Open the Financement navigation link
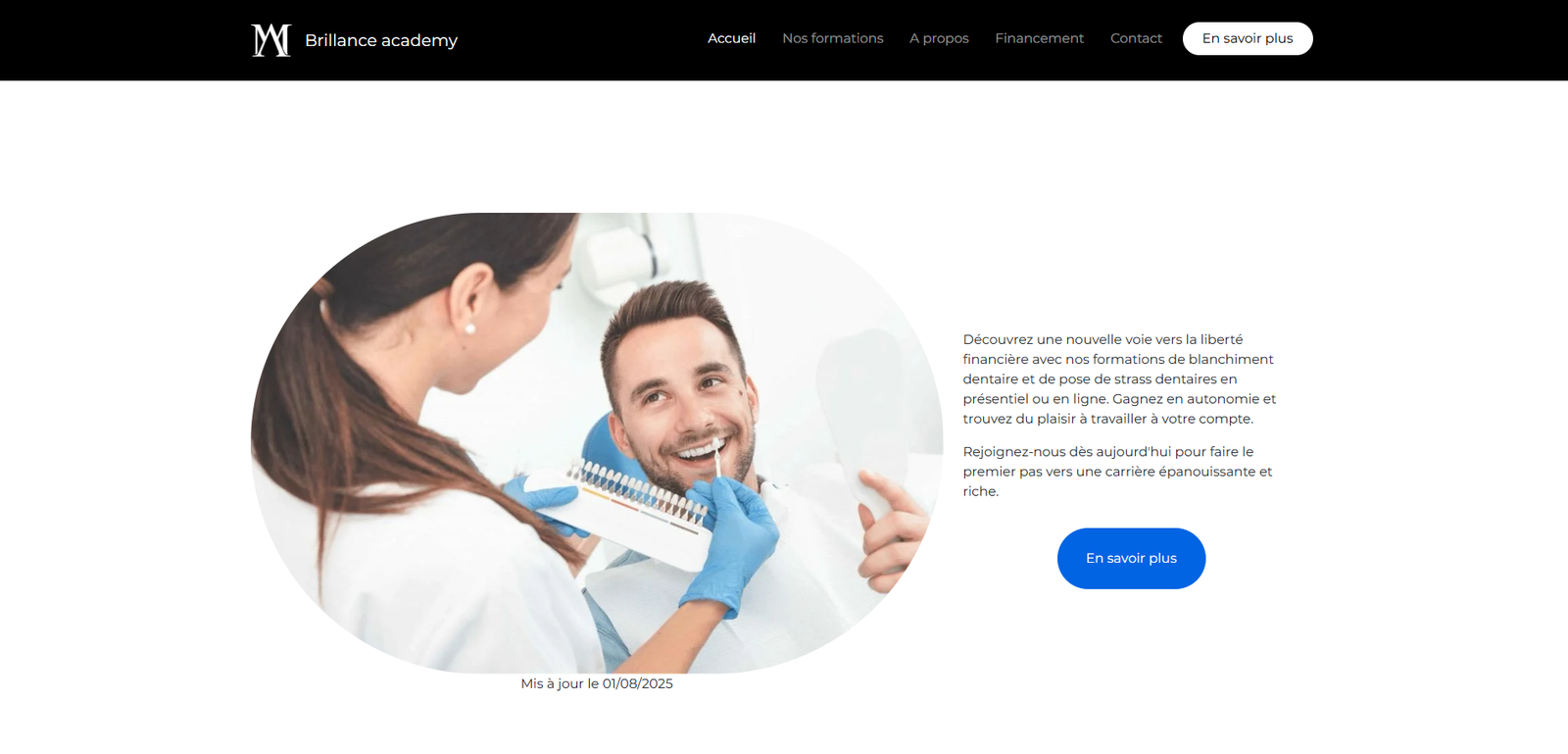 pos(1040,38)
